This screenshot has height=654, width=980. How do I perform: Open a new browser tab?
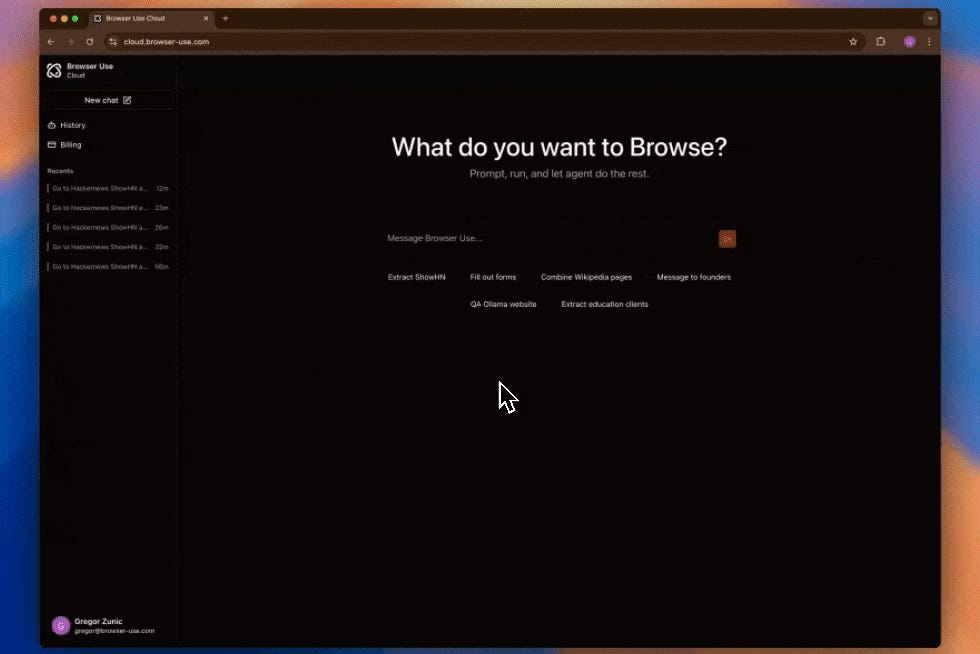226,19
